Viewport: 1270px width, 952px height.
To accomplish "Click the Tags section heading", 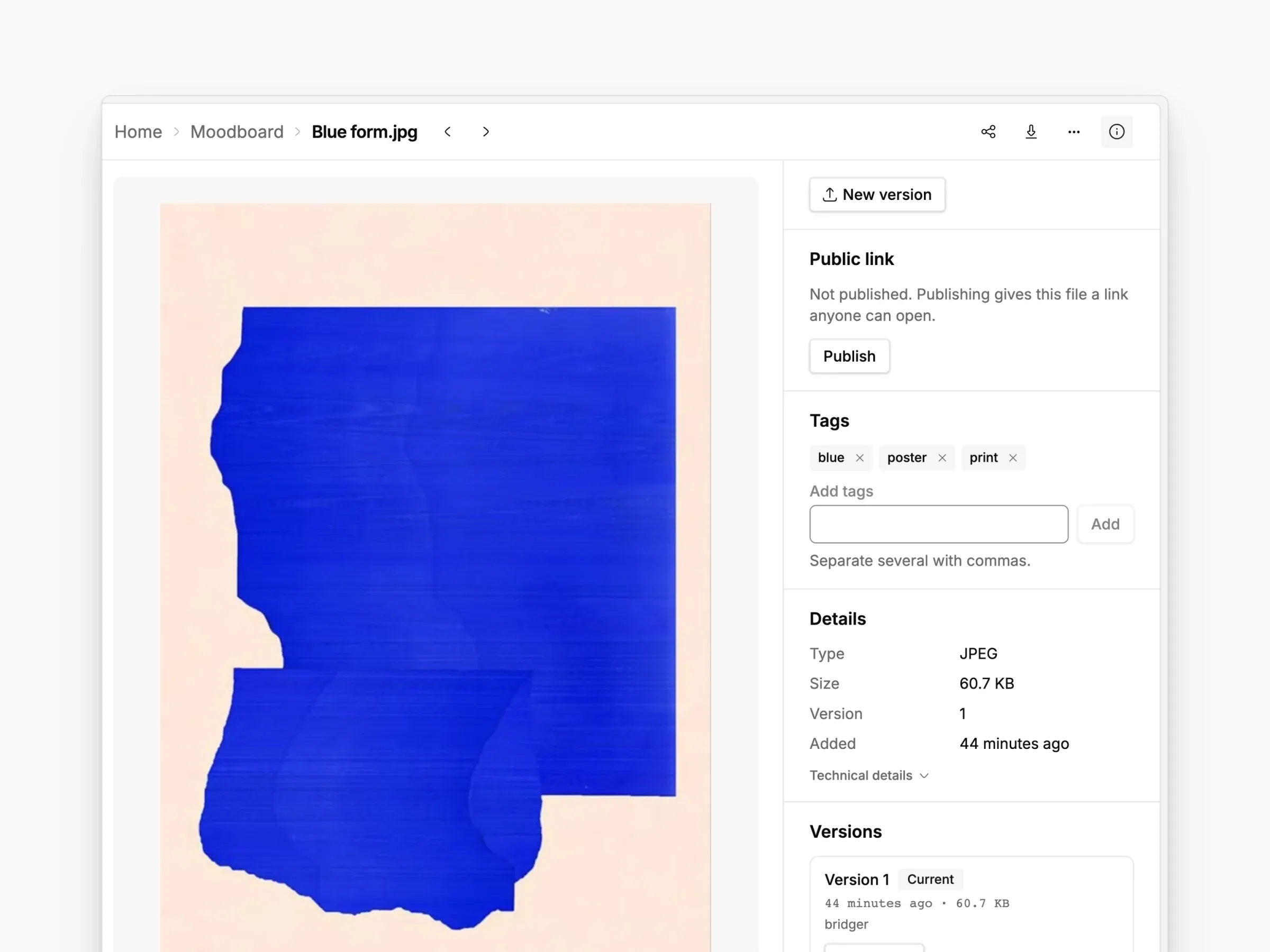I will (829, 421).
